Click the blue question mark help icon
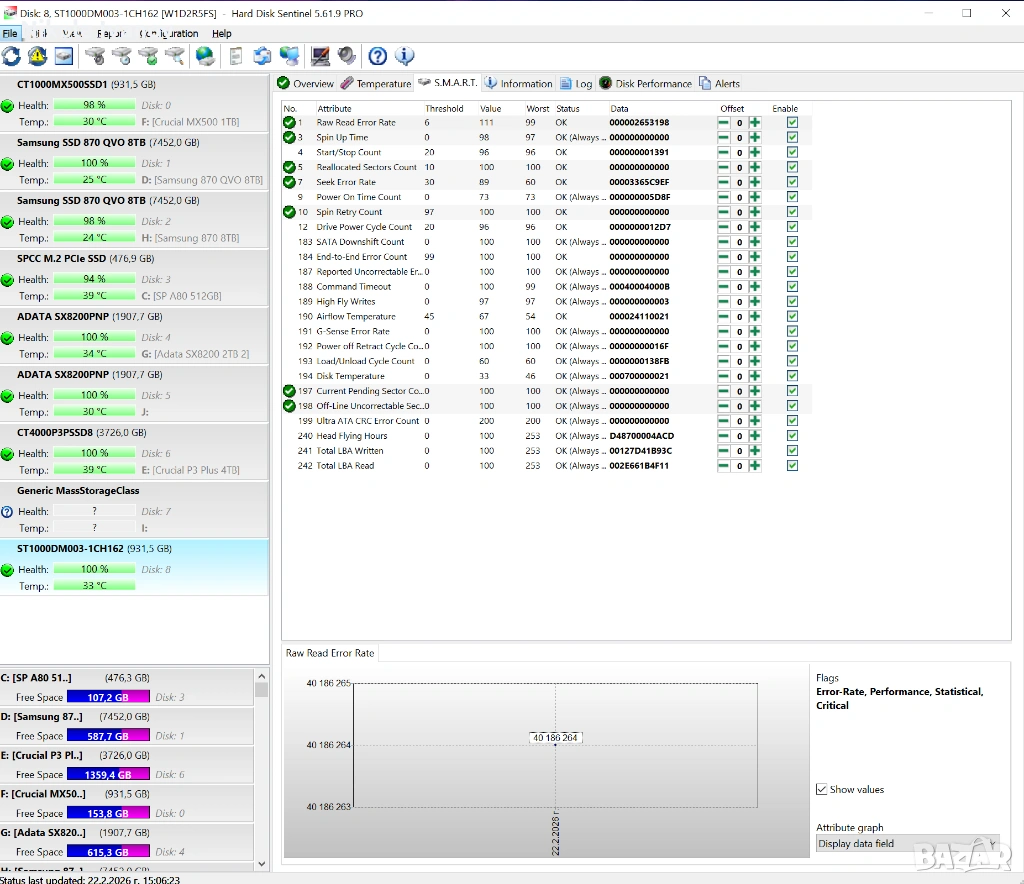The image size is (1024, 884). [x=378, y=56]
